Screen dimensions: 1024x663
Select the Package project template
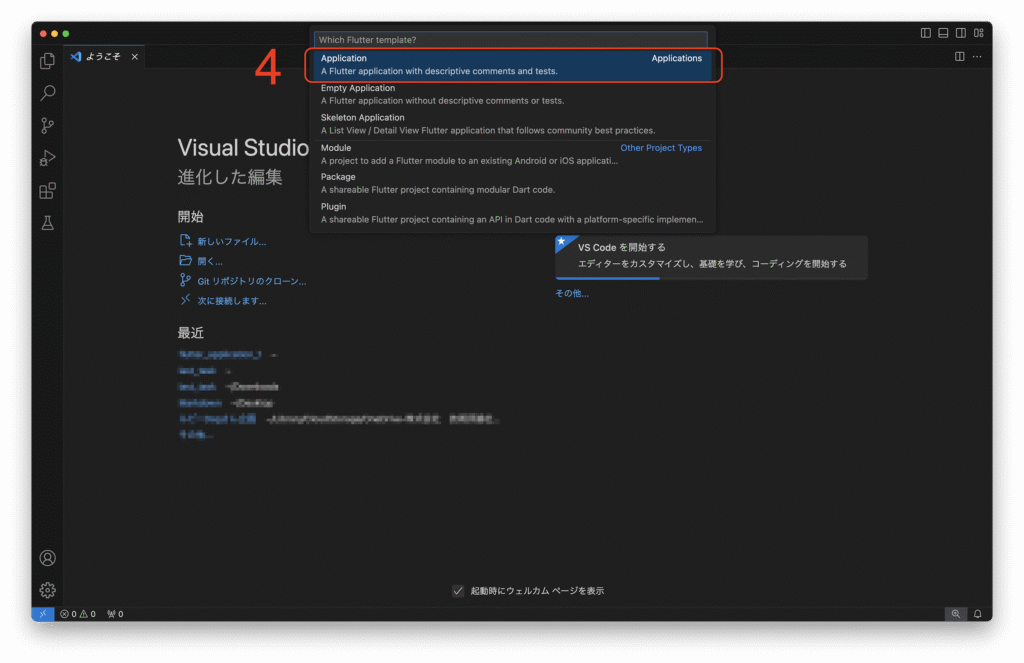[x=511, y=184]
